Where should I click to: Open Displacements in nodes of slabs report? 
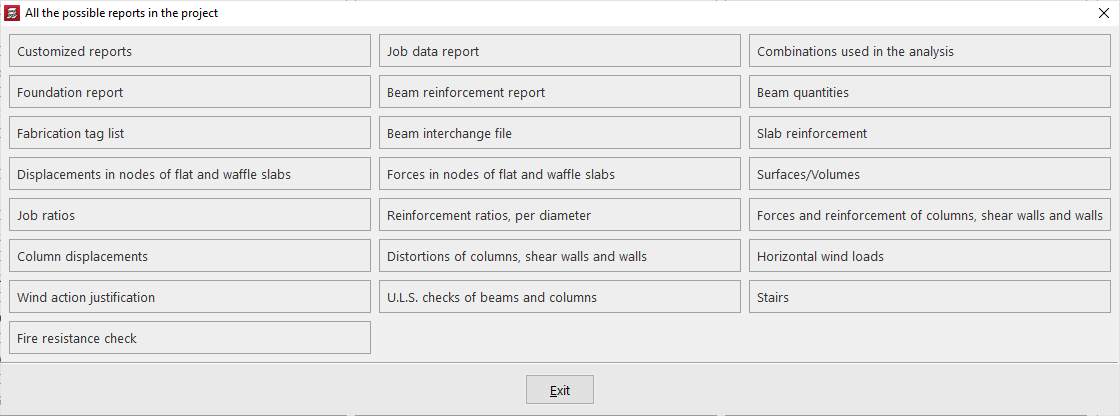pos(189,175)
